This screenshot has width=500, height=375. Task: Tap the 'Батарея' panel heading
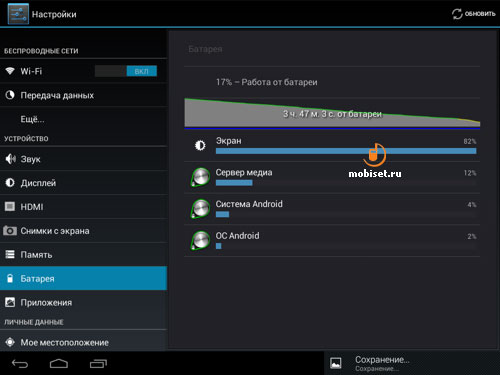pyautogui.click(x=205, y=49)
